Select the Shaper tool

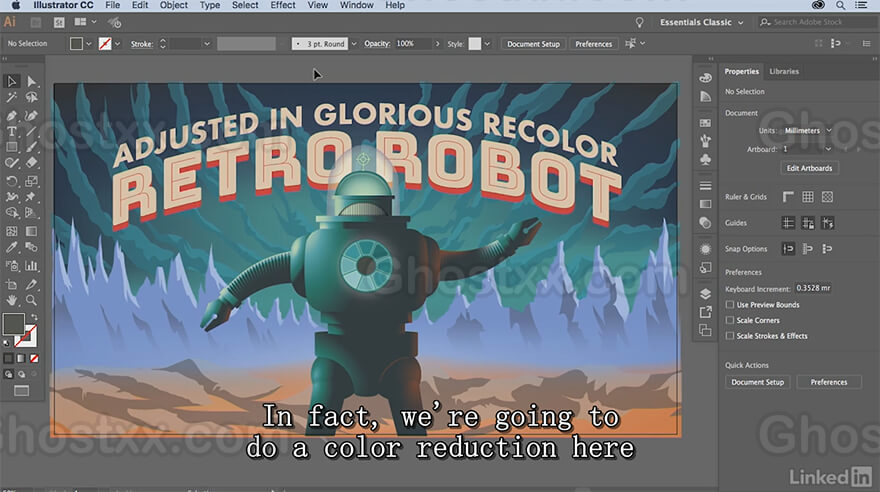coord(11,163)
